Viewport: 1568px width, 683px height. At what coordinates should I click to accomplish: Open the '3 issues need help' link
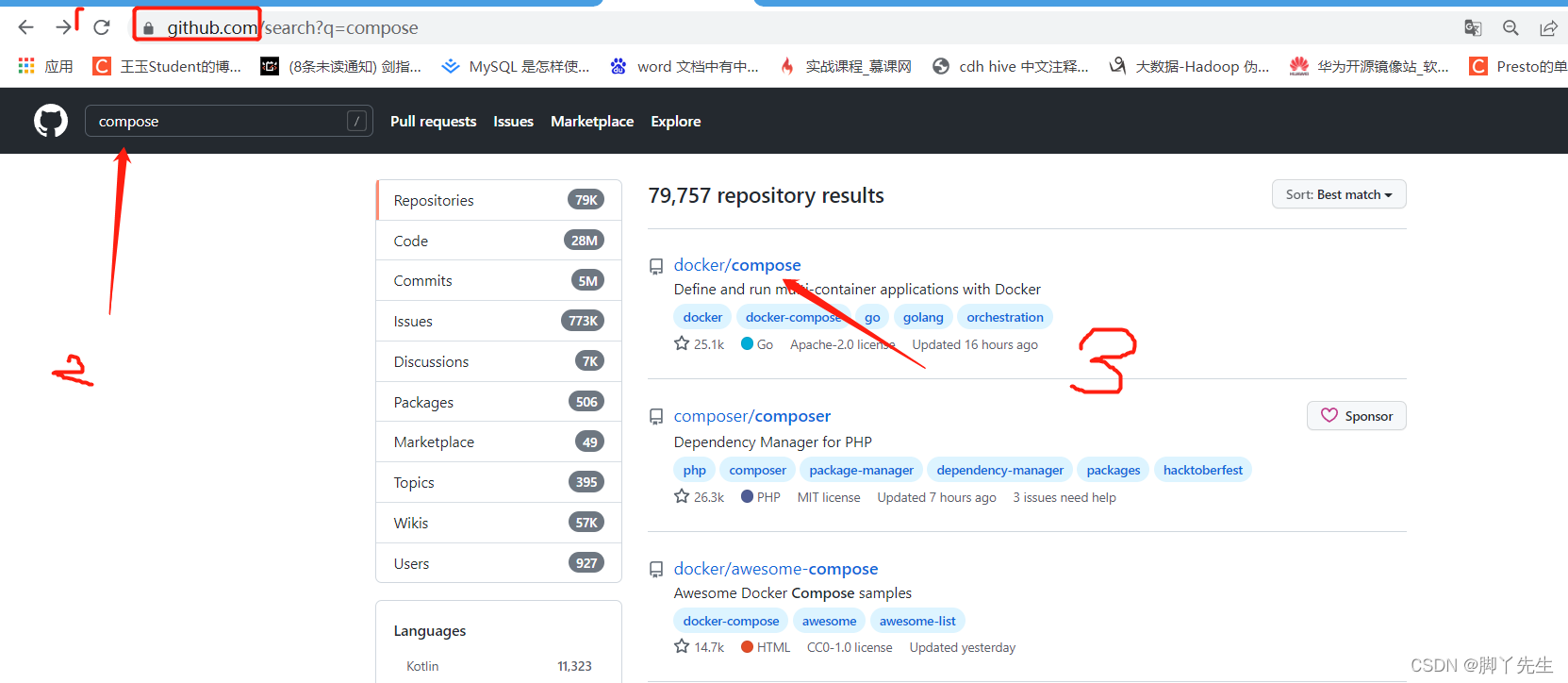click(x=1065, y=497)
